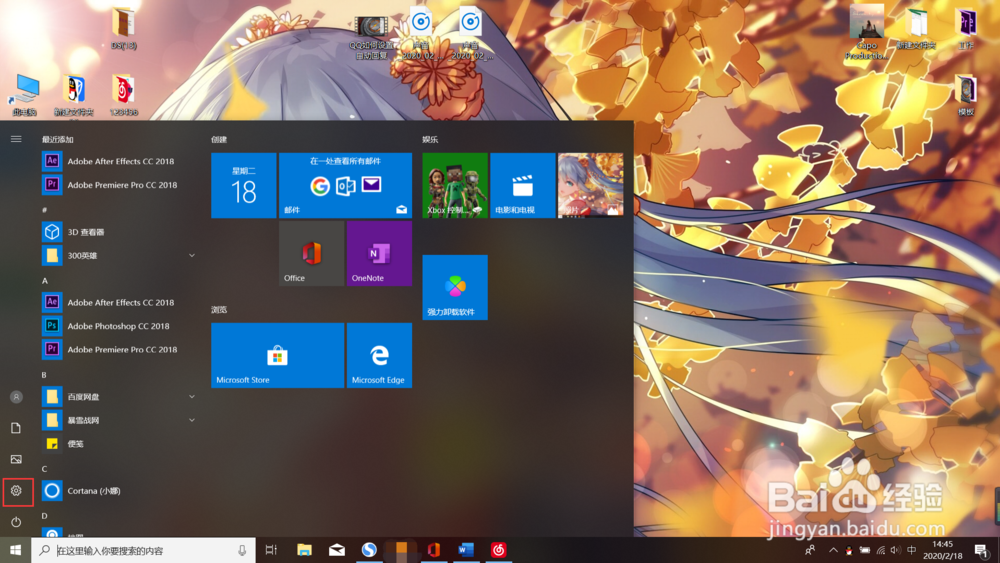Viewport: 1000px width, 563px height.
Task: Click the microphone icon in search box
Action: point(242,550)
